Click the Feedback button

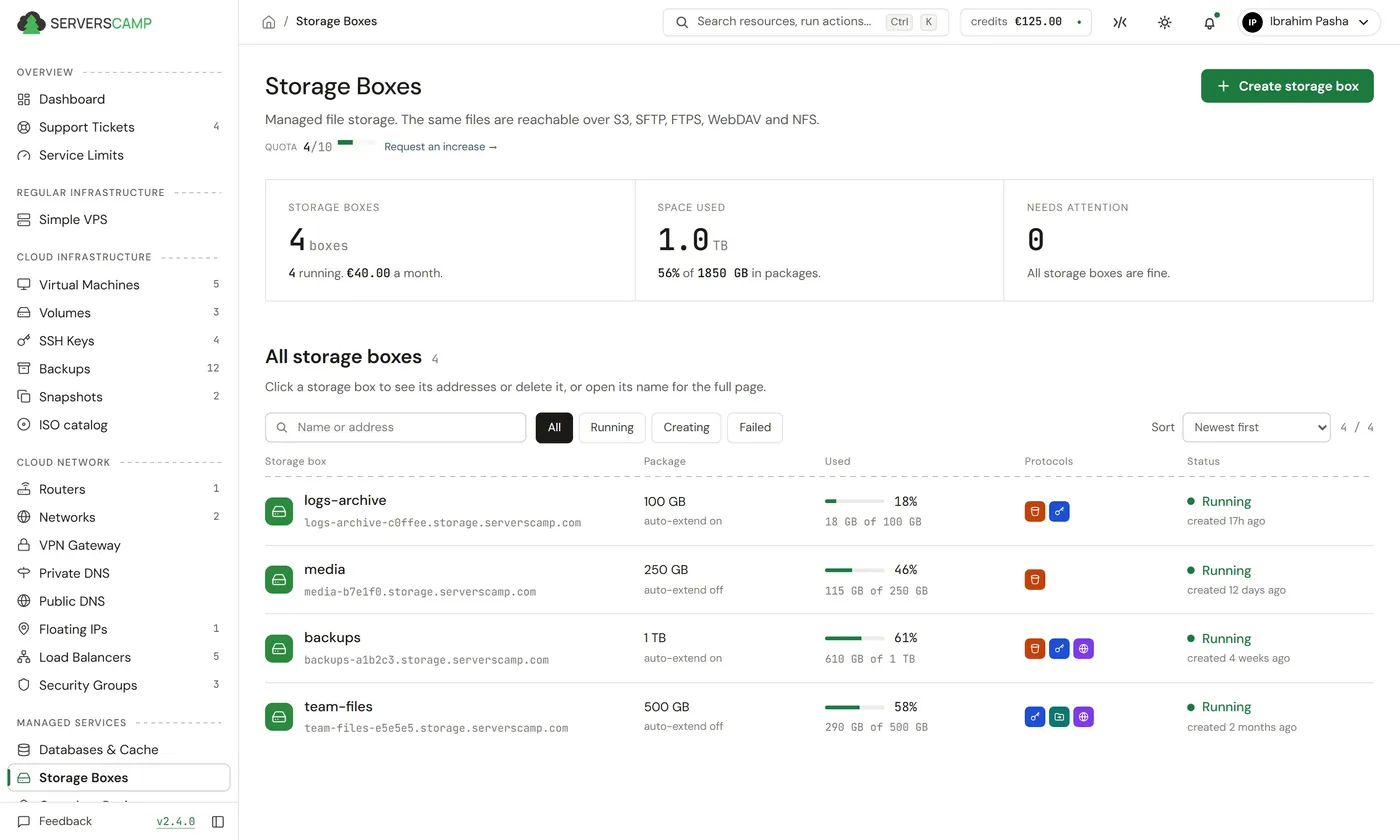tap(55, 822)
